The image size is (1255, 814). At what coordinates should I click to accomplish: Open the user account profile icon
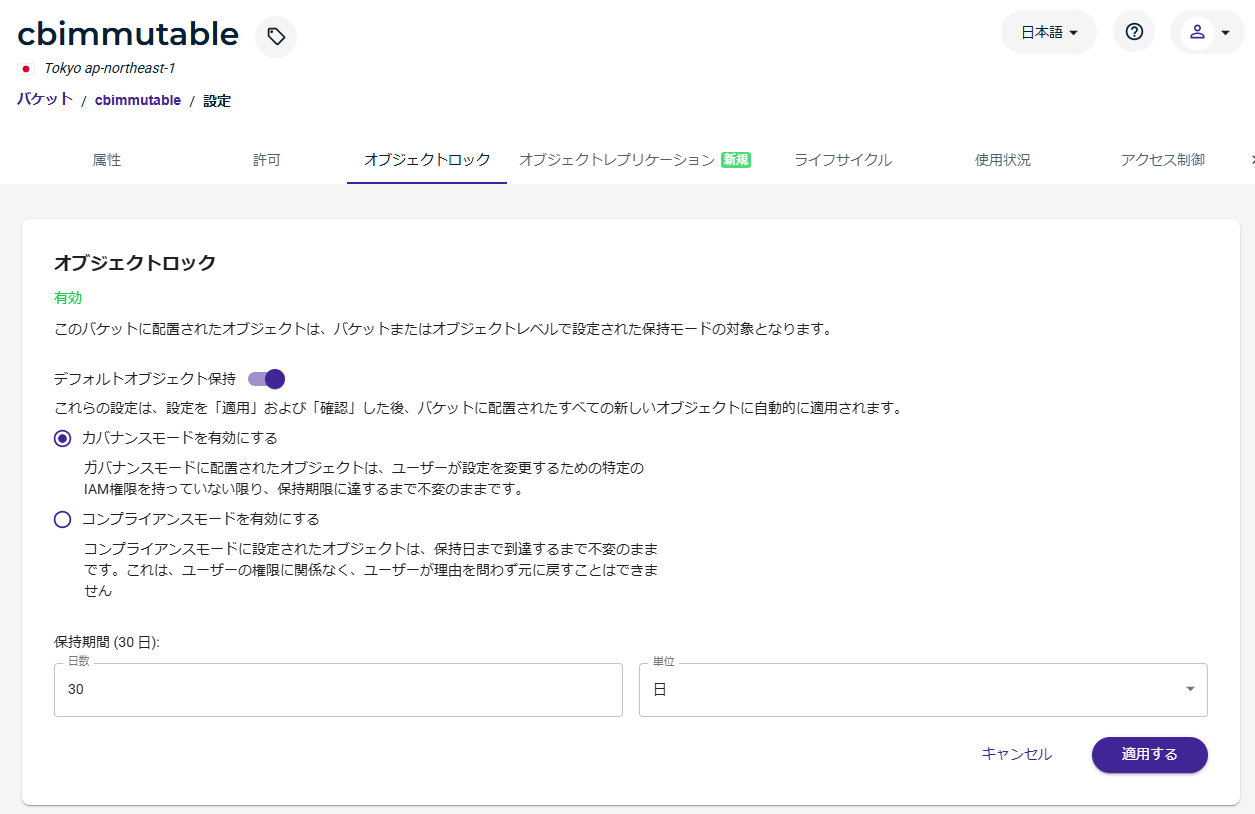1197,32
